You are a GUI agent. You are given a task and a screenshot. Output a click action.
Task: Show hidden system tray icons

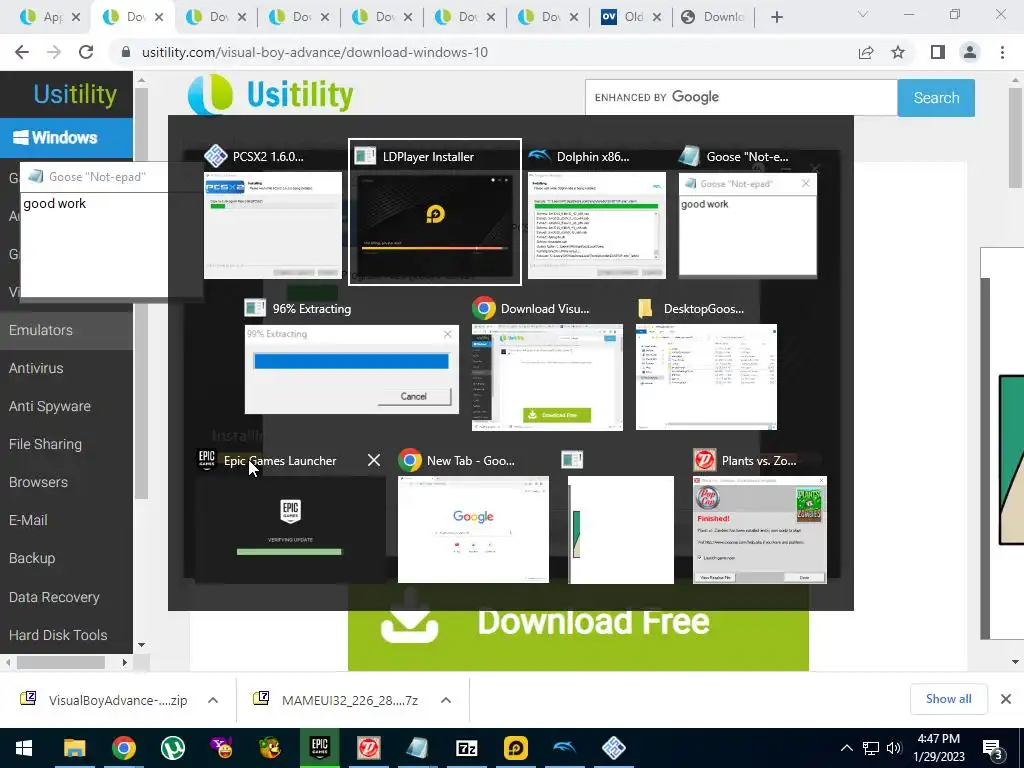846,748
